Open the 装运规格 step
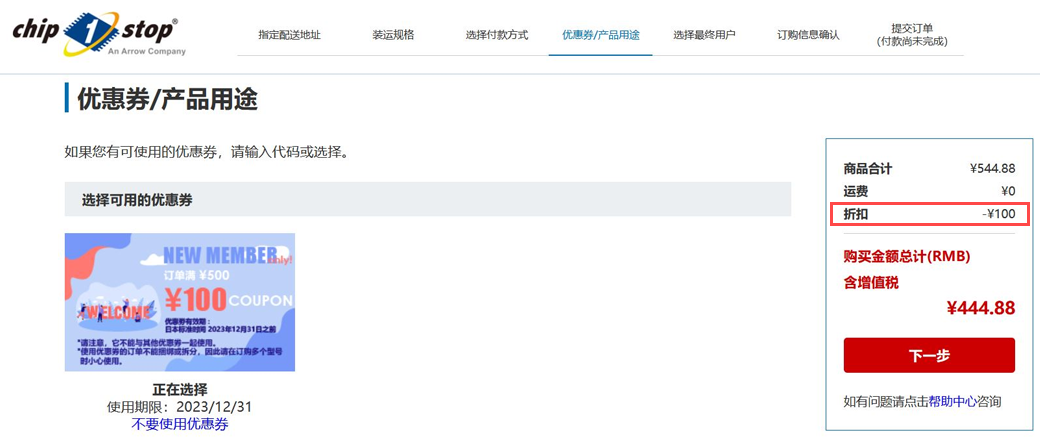Viewport: 1040px width, 446px height. click(x=393, y=35)
